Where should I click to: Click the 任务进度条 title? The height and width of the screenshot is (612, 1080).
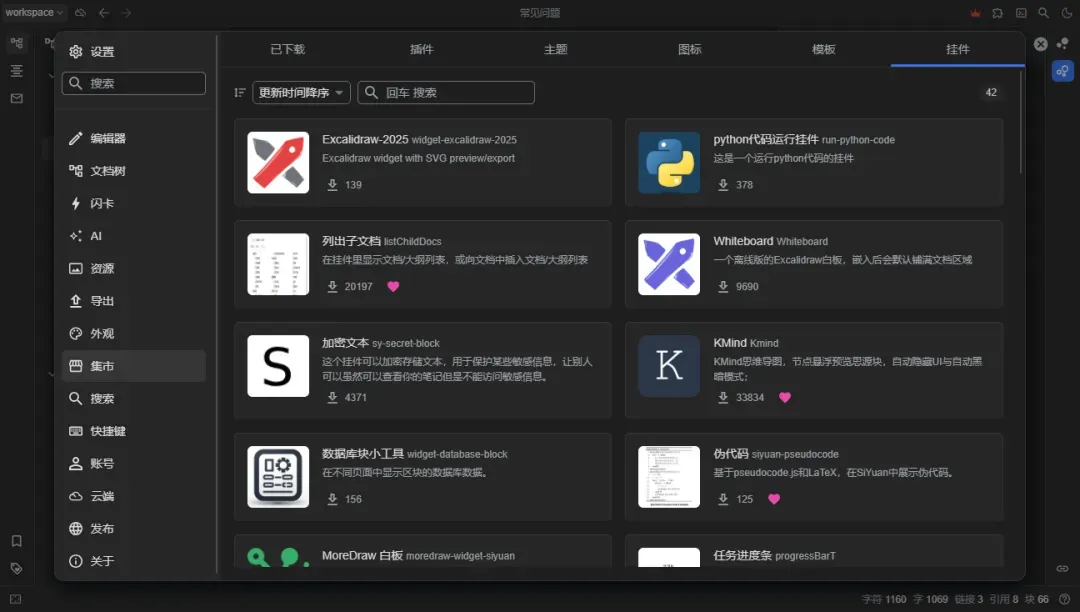(742, 556)
